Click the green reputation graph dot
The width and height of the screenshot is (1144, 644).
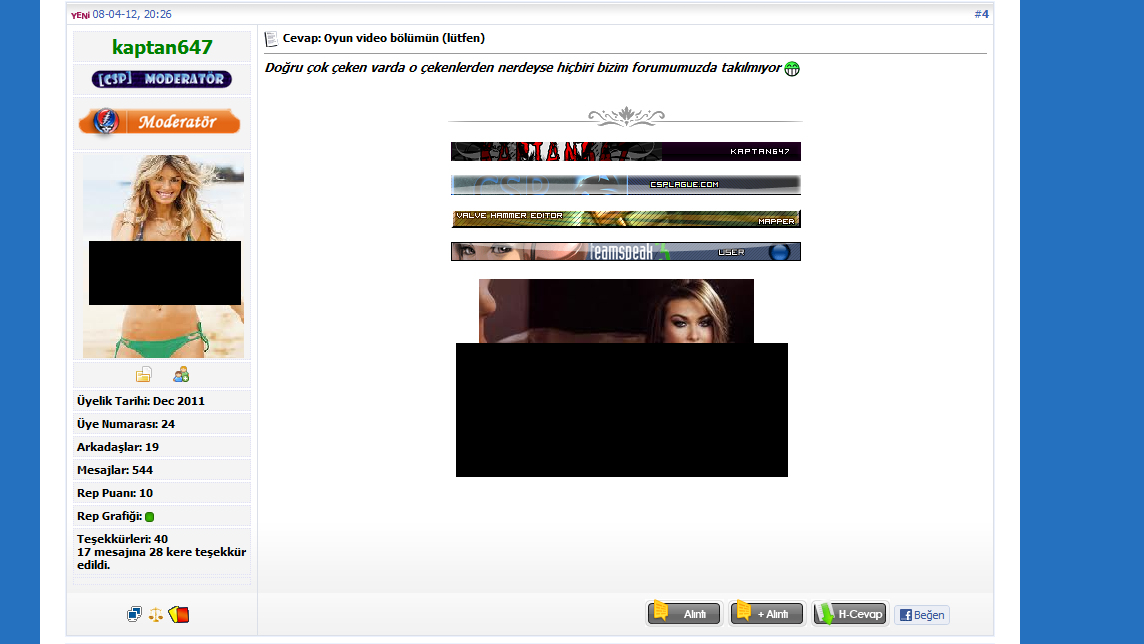click(x=149, y=517)
